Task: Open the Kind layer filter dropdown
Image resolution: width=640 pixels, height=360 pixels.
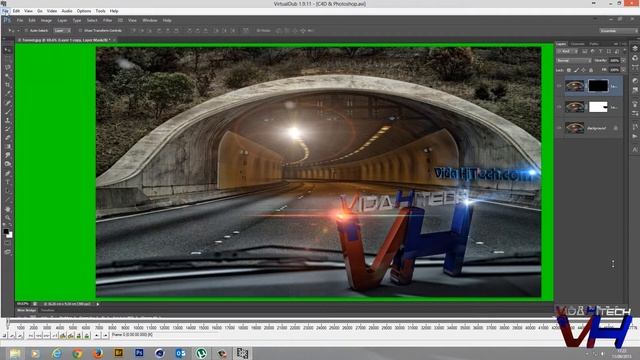Action: [567, 51]
